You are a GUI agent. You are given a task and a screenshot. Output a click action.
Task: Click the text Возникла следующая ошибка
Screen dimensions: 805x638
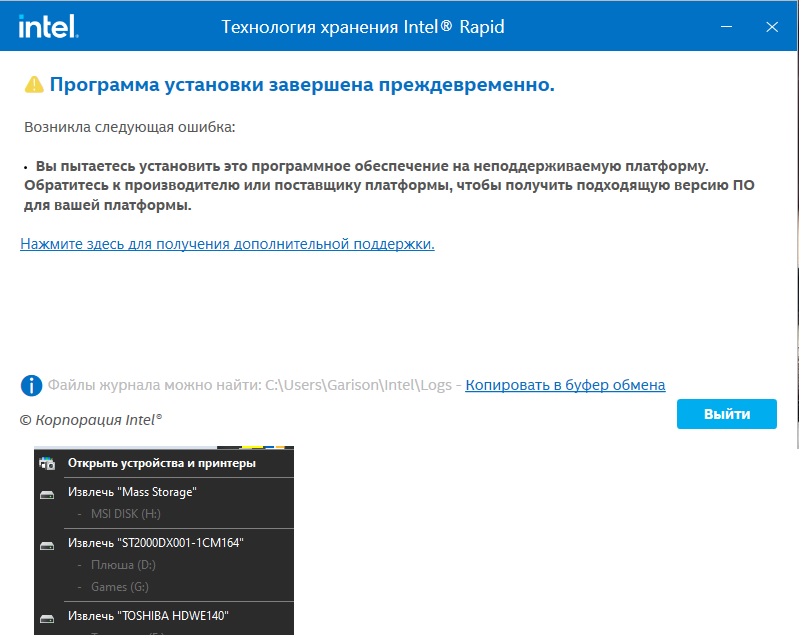[x=129, y=127]
